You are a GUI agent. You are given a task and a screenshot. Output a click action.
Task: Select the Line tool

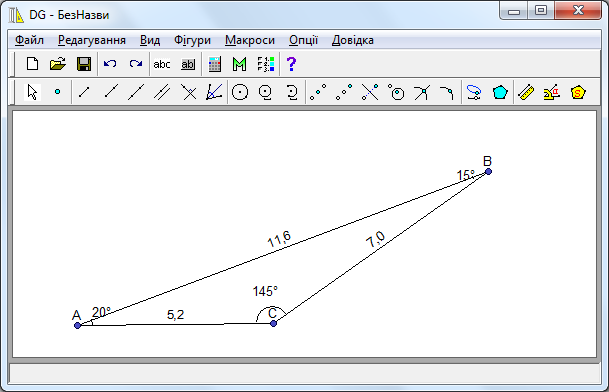(x=136, y=92)
